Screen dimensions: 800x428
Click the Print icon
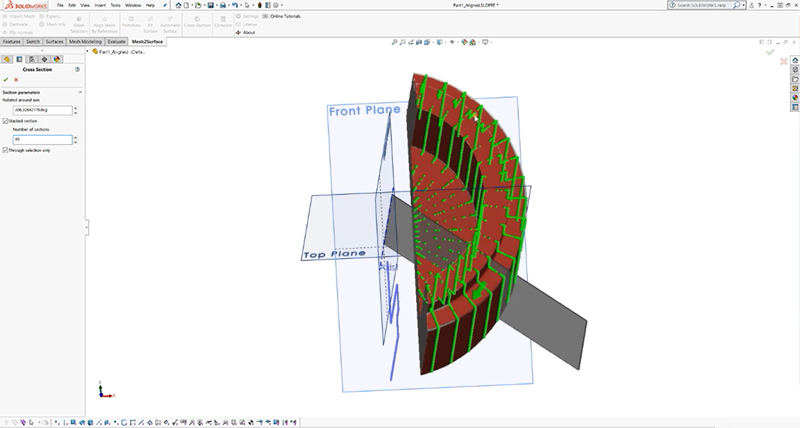223,5
